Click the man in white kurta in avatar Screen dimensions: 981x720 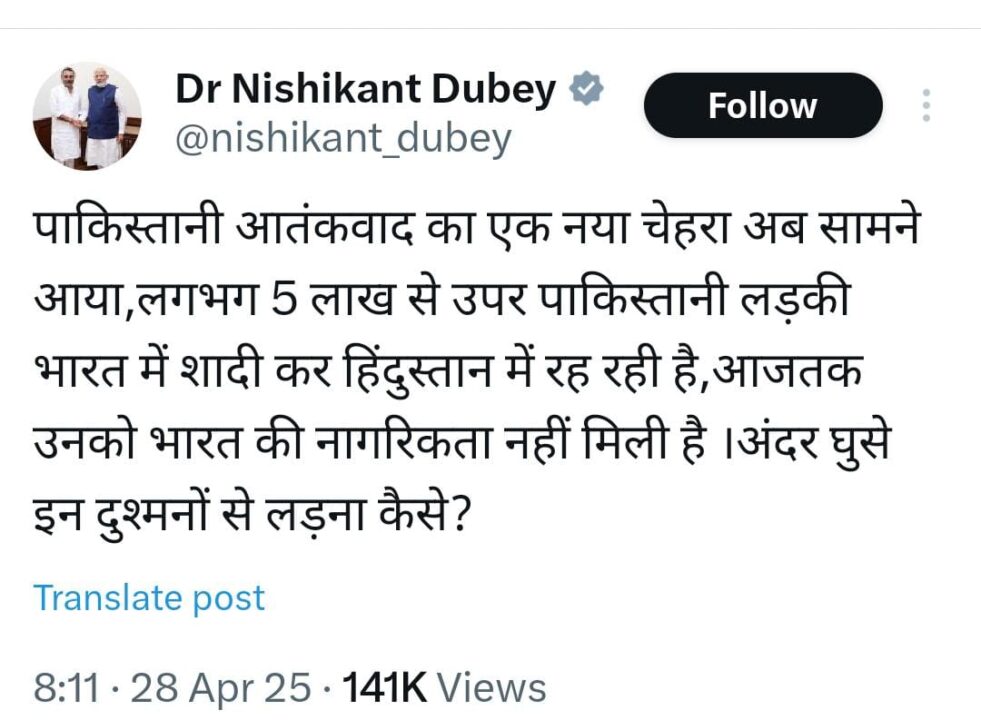67,116
